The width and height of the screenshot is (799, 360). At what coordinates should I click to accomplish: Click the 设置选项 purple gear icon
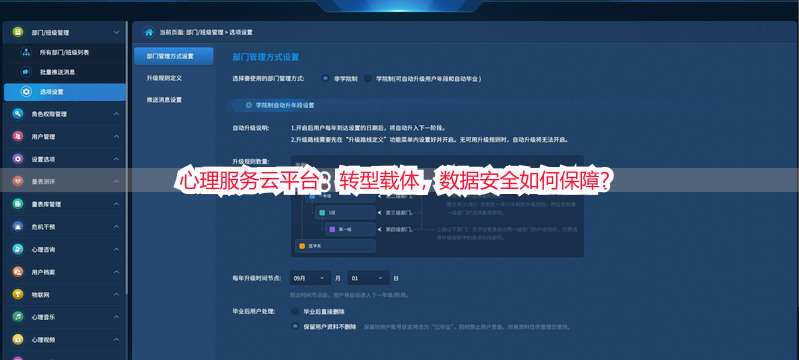tap(18, 159)
